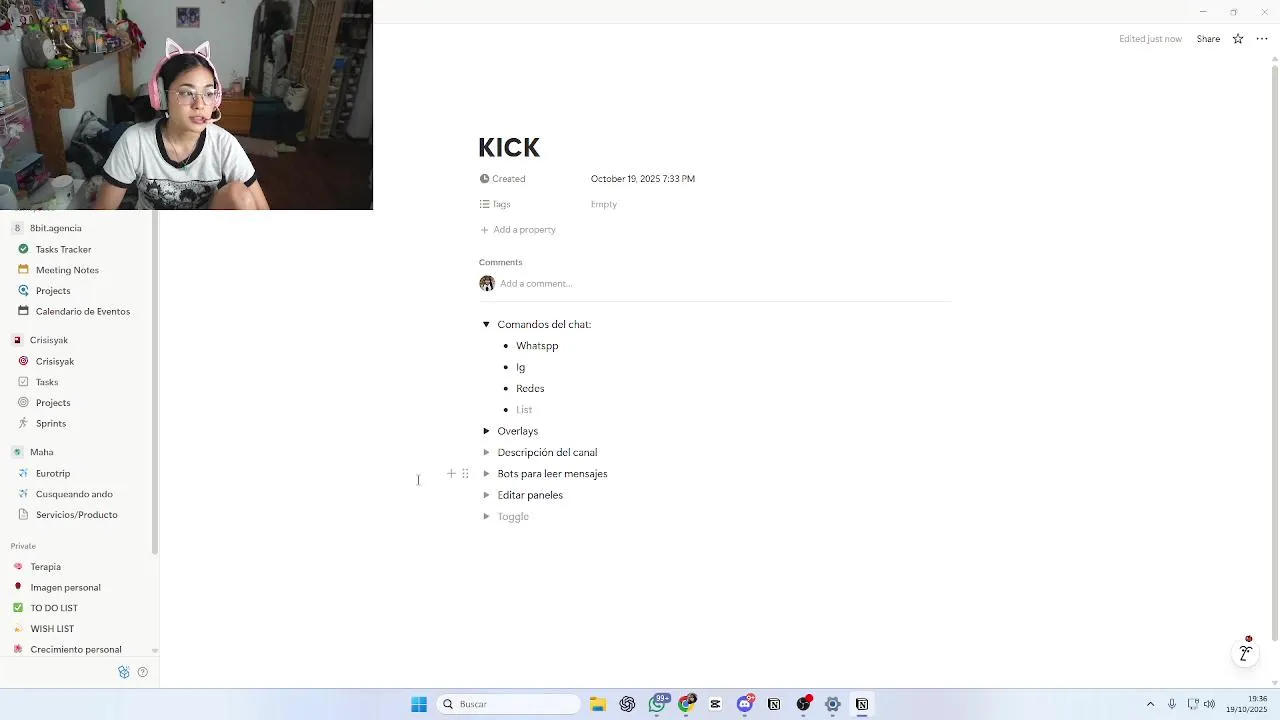Click the Windows taskbar Buscar search box
Viewport: 1280px width, 720px height.
point(509,704)
